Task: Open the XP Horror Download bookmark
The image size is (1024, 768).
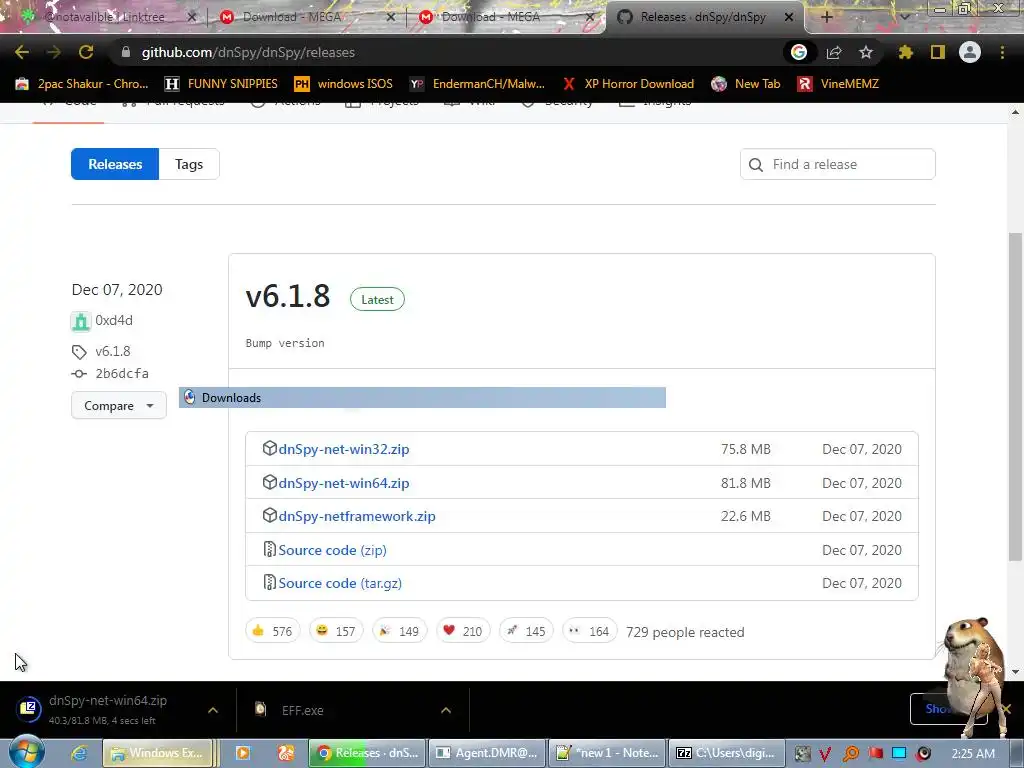Action: coord(628,84)
